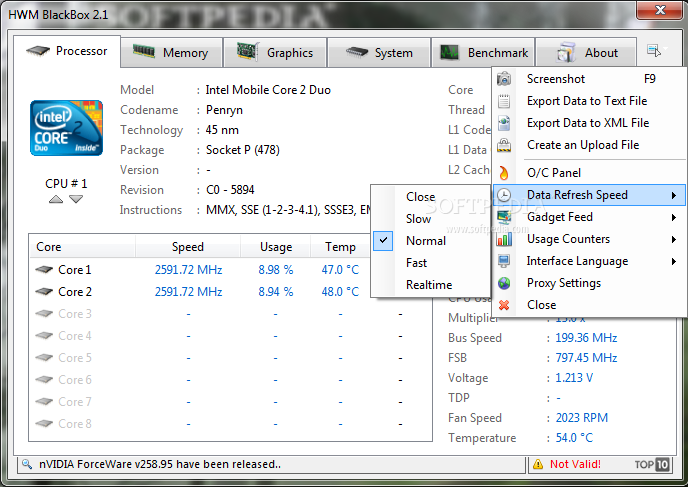This screenshot has width=688, height=487.
Task: Click the red X Close menu icon
Action: (x=504, y=305)
